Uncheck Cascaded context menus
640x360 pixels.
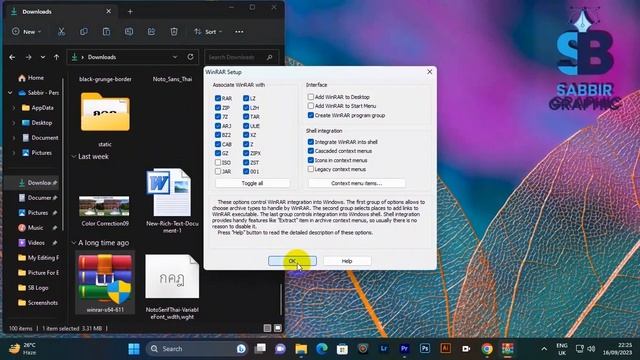pos(311,151)
